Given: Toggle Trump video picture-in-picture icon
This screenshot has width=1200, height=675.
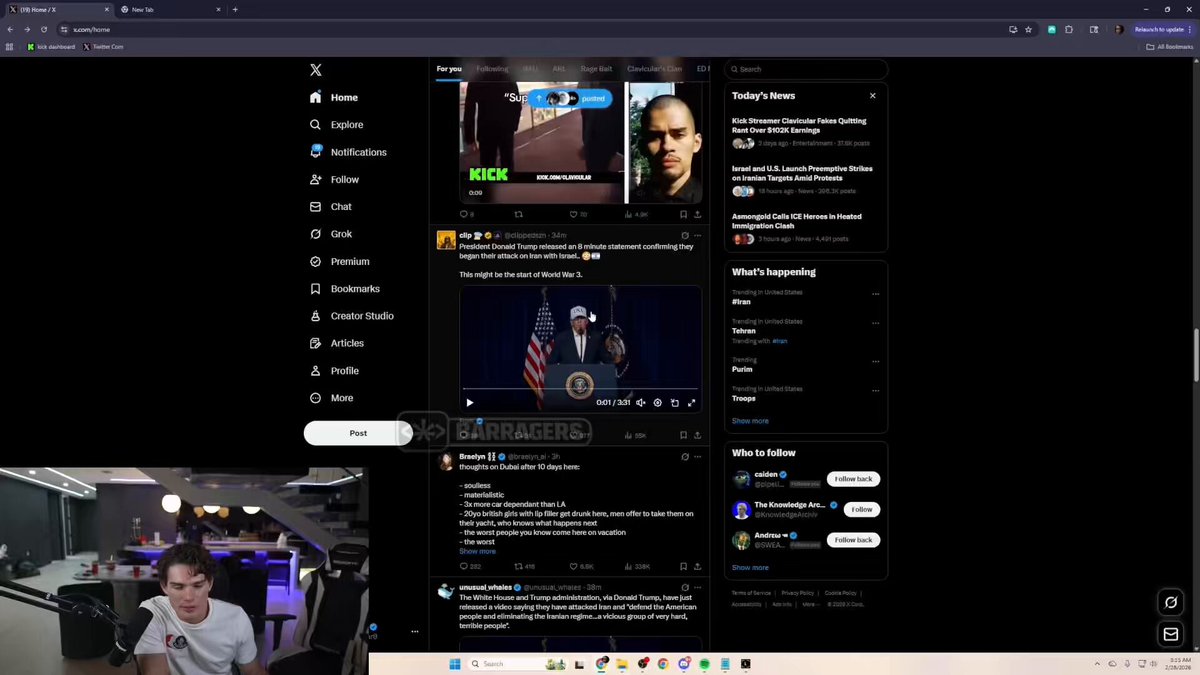Looking at the screenshot, I should coord(674,403).
